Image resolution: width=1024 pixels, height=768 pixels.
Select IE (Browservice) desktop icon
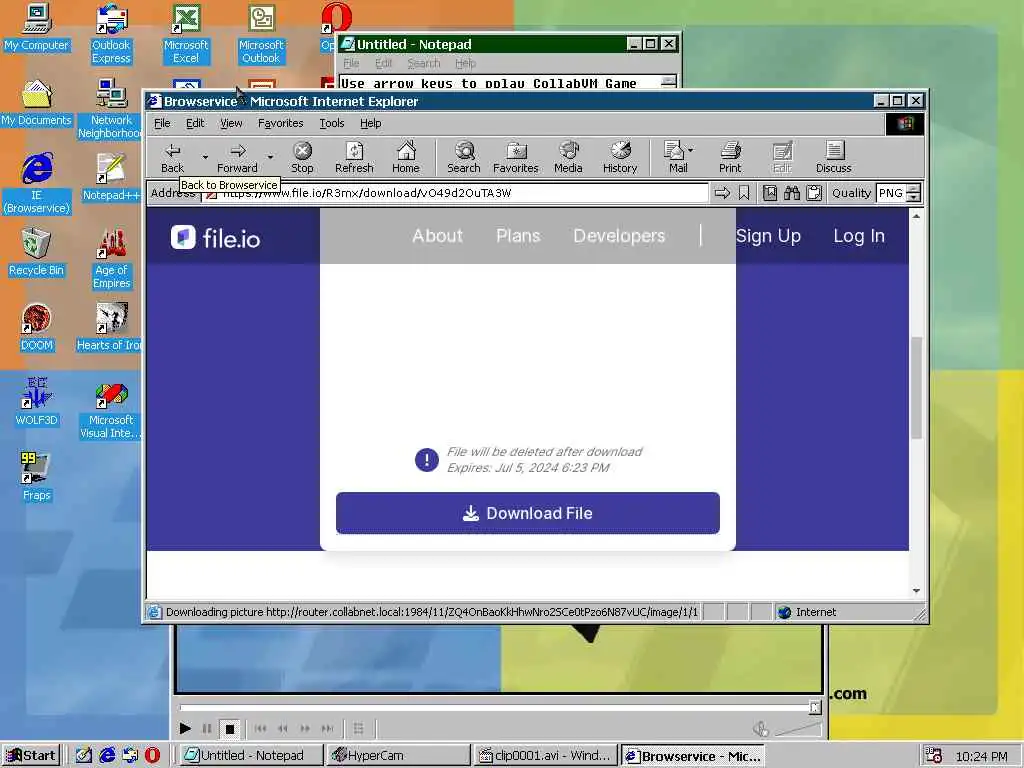[x=37, y=184]
